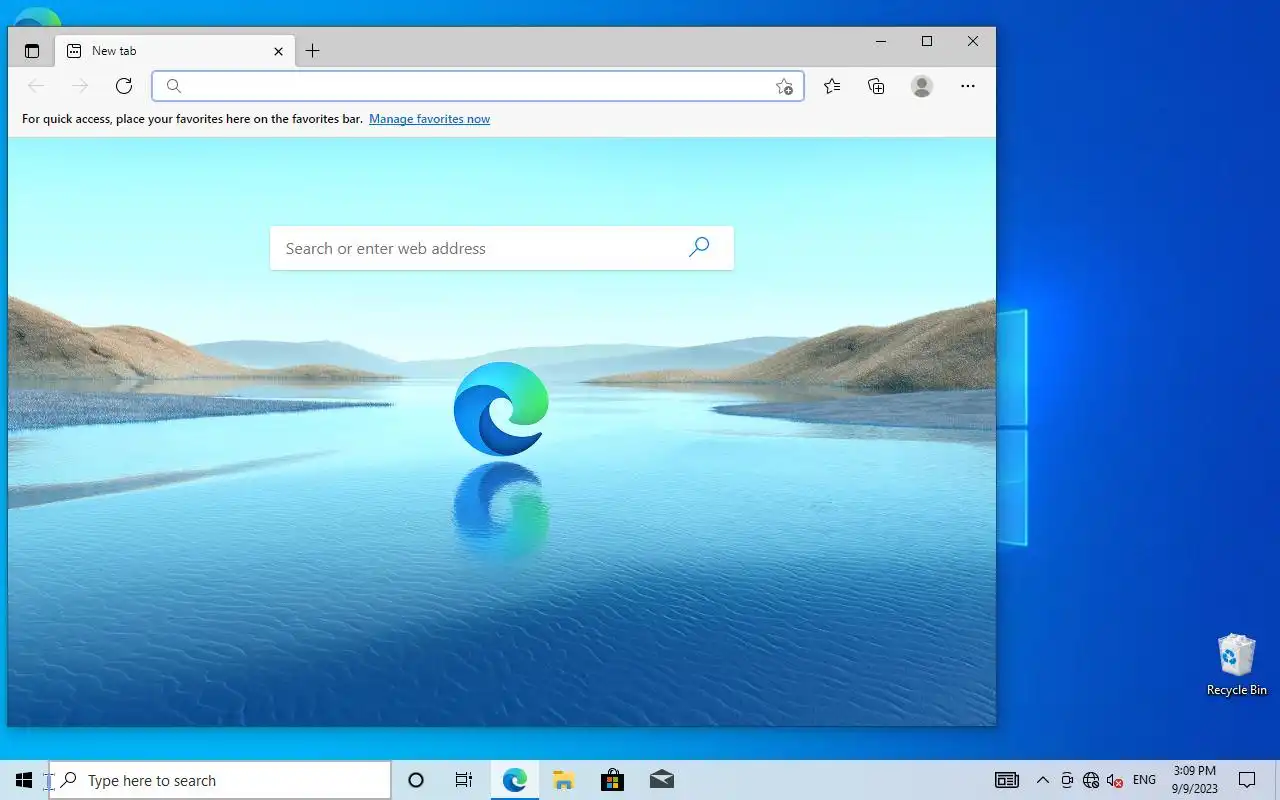This screenshot has height=800, width=1280.
Task: Open the profile avatar menu
Action: click(x=922, y=86)
